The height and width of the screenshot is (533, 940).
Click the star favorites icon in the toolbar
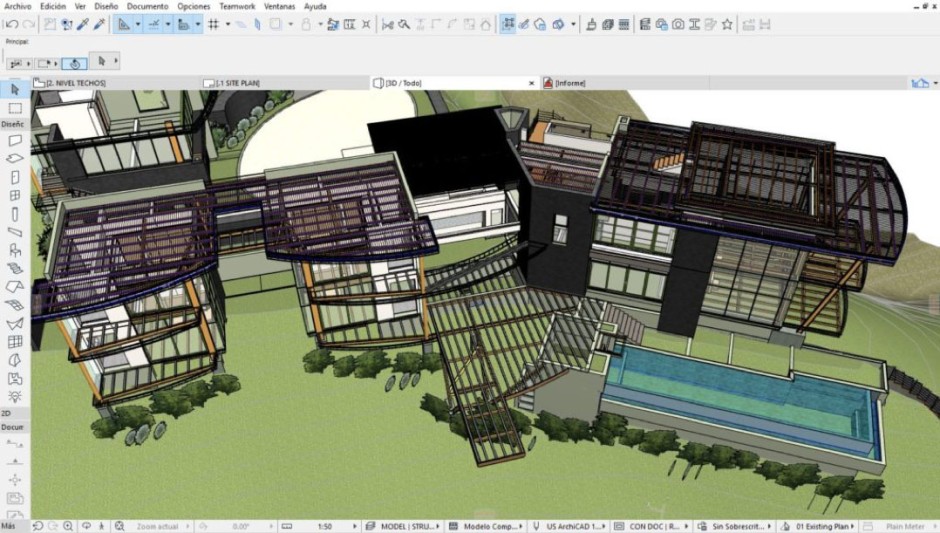[727, 24]
